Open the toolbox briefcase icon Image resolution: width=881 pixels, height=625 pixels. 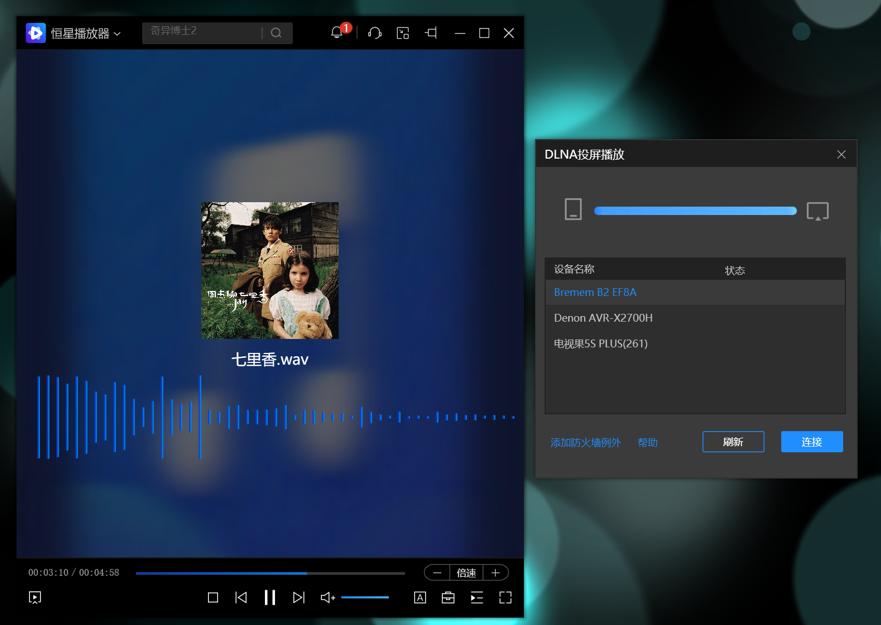448,597
